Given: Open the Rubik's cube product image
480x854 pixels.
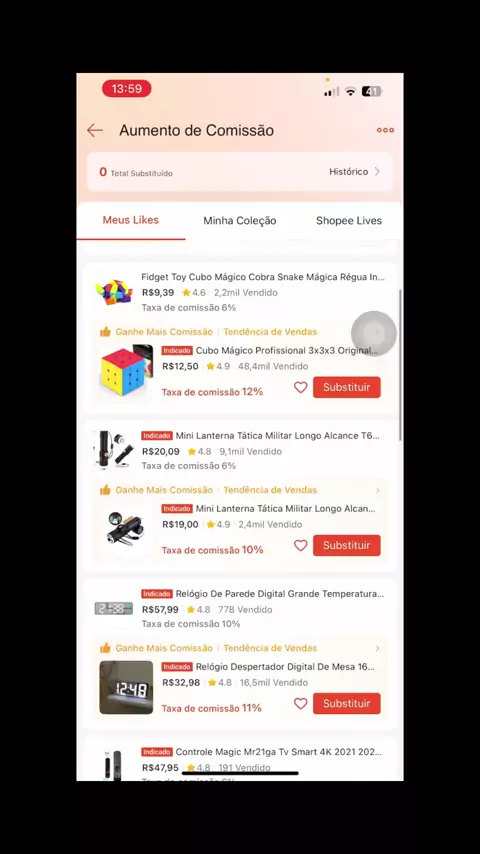Looking at the screenshot, I should [x=126, y=371].
